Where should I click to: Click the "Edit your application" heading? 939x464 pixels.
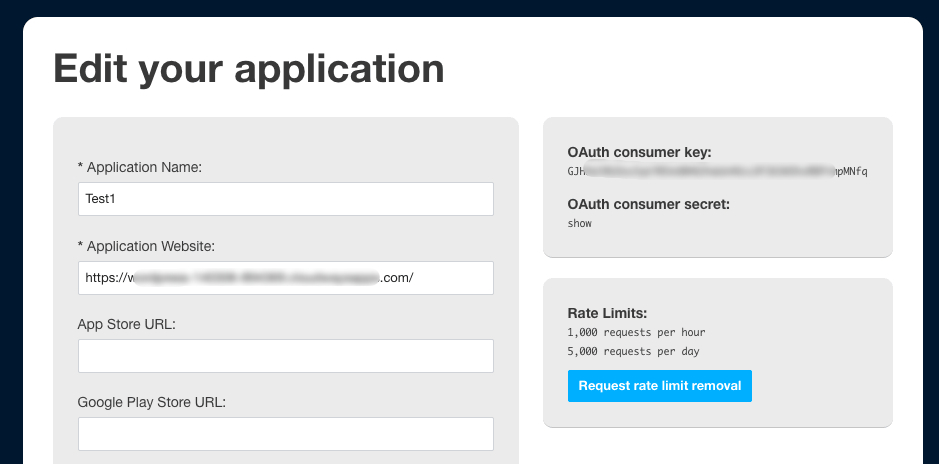click(x=249, y=69)
